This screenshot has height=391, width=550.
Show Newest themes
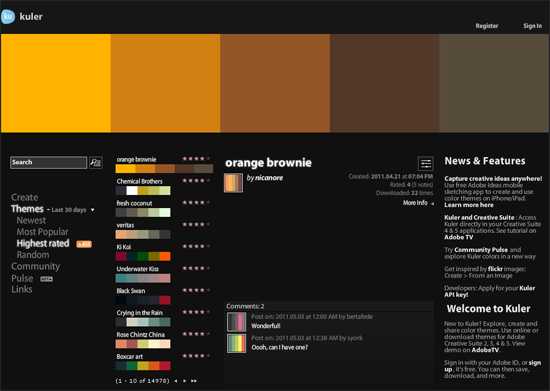[x=31, y=221]
